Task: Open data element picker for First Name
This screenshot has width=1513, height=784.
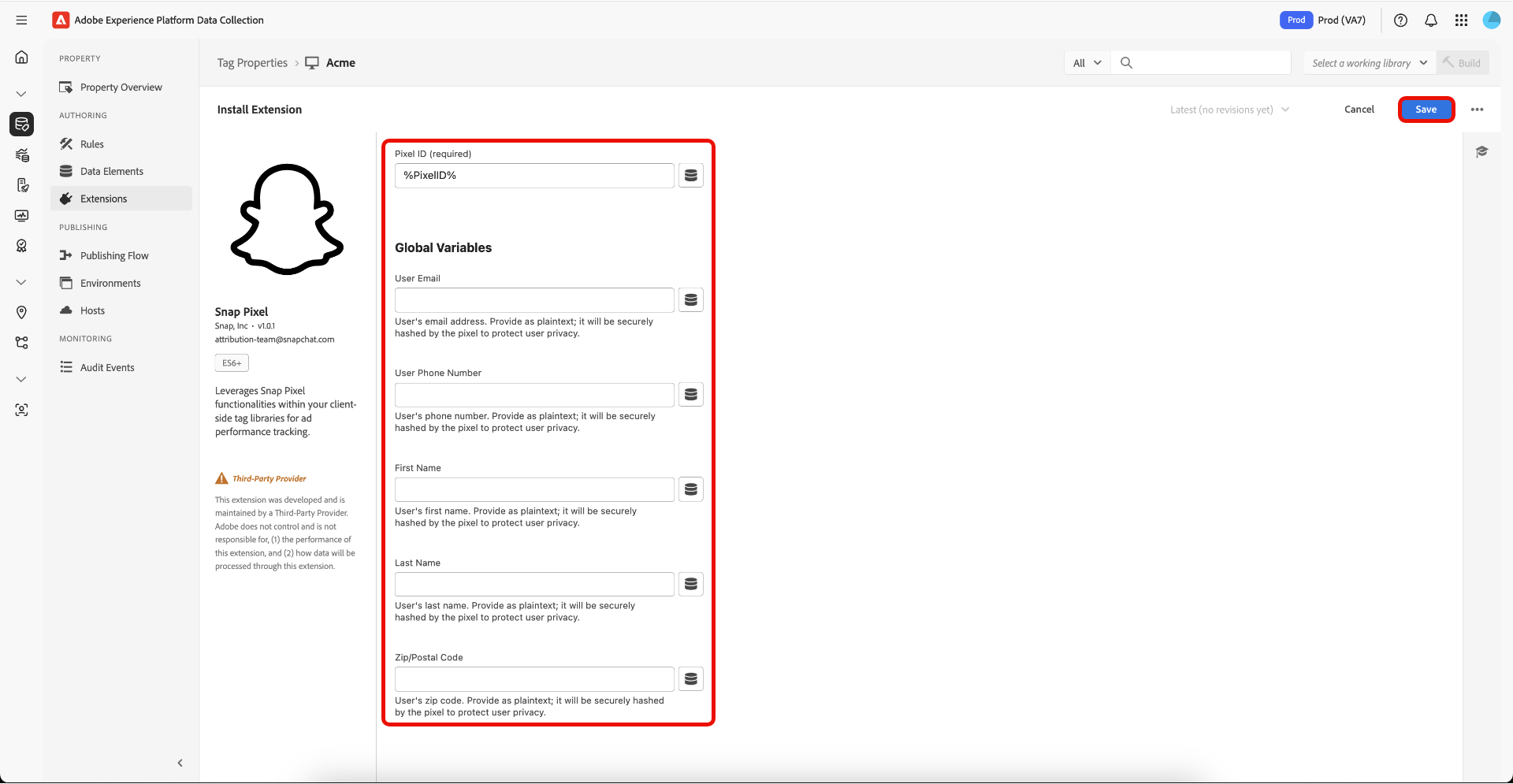Action: 691,489
